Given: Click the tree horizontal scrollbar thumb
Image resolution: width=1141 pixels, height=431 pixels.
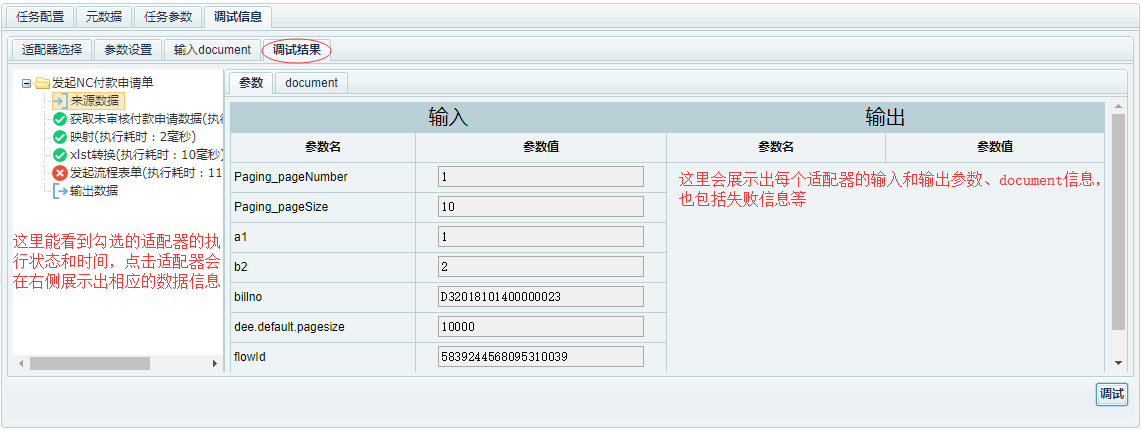Looking at the screenshot, I should click(90, 363).
